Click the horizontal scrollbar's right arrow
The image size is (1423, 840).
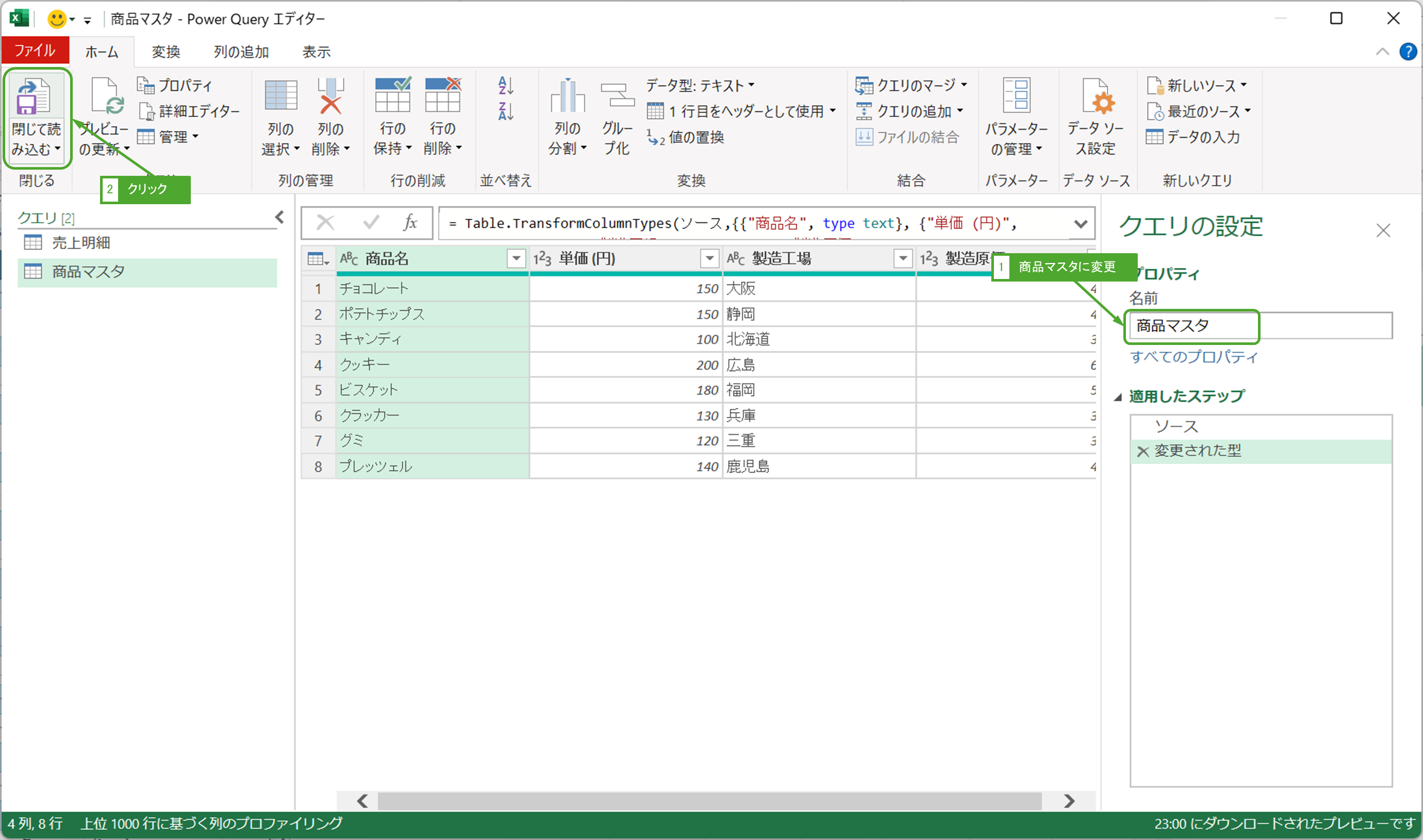1069,801
